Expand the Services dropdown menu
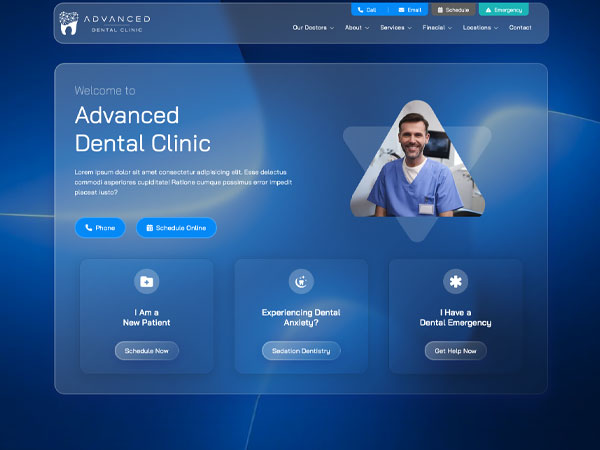 [x=395, y=28]
